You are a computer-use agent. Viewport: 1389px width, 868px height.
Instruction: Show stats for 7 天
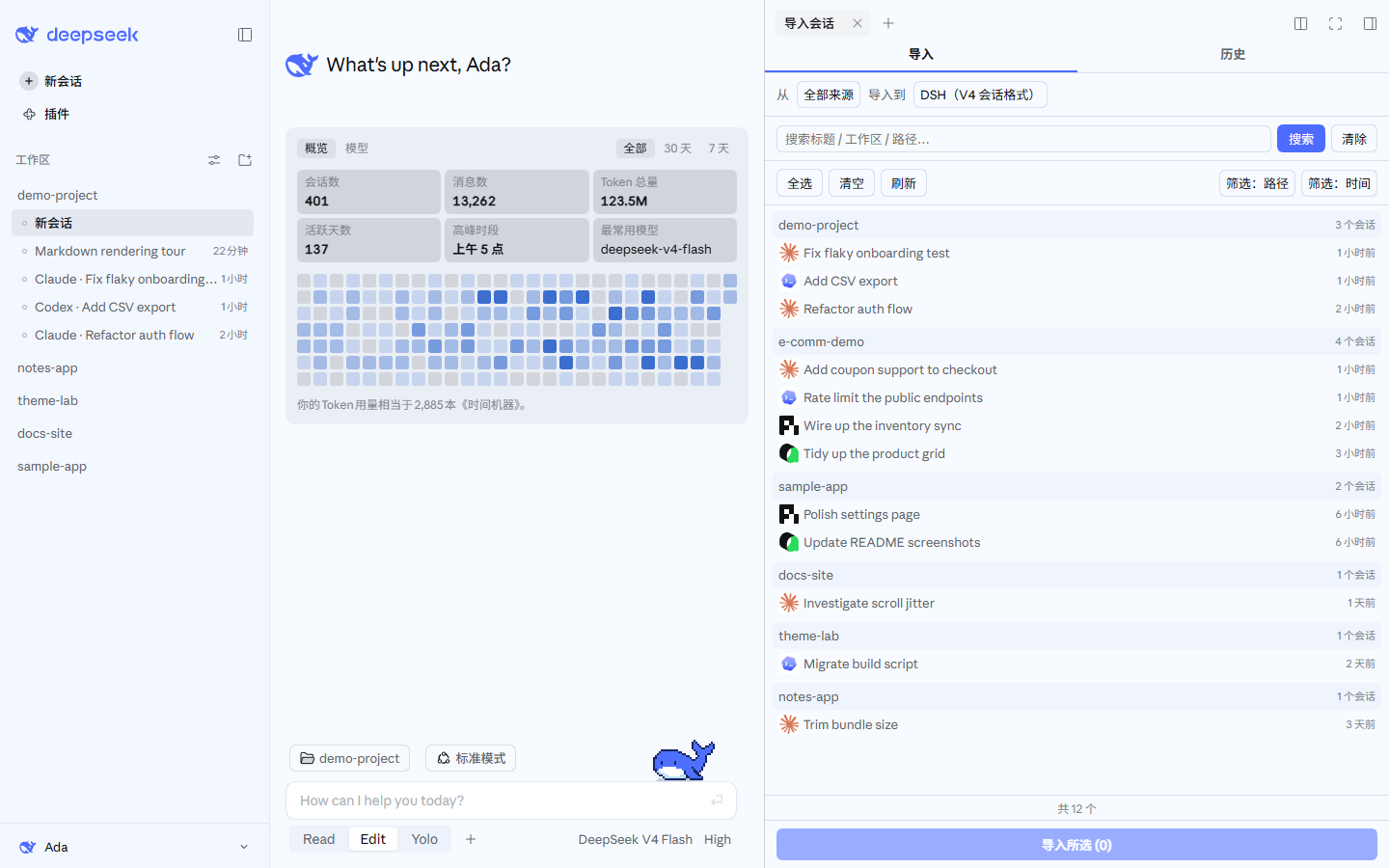tap(719, 149)
